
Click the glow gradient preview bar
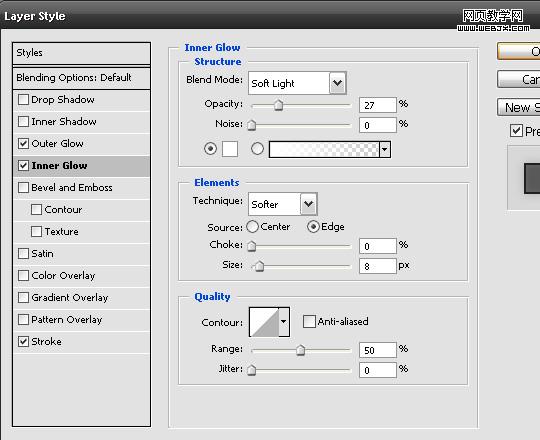tap(324, 150)
